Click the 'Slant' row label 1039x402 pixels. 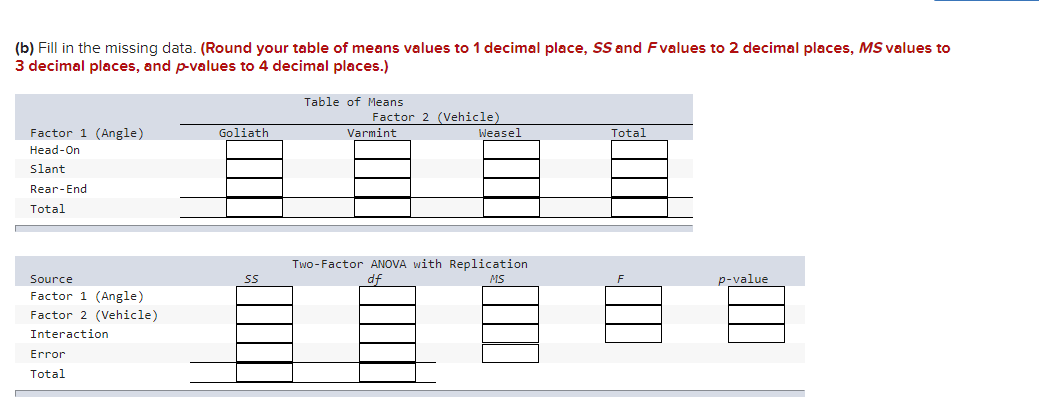click(48, 170)
